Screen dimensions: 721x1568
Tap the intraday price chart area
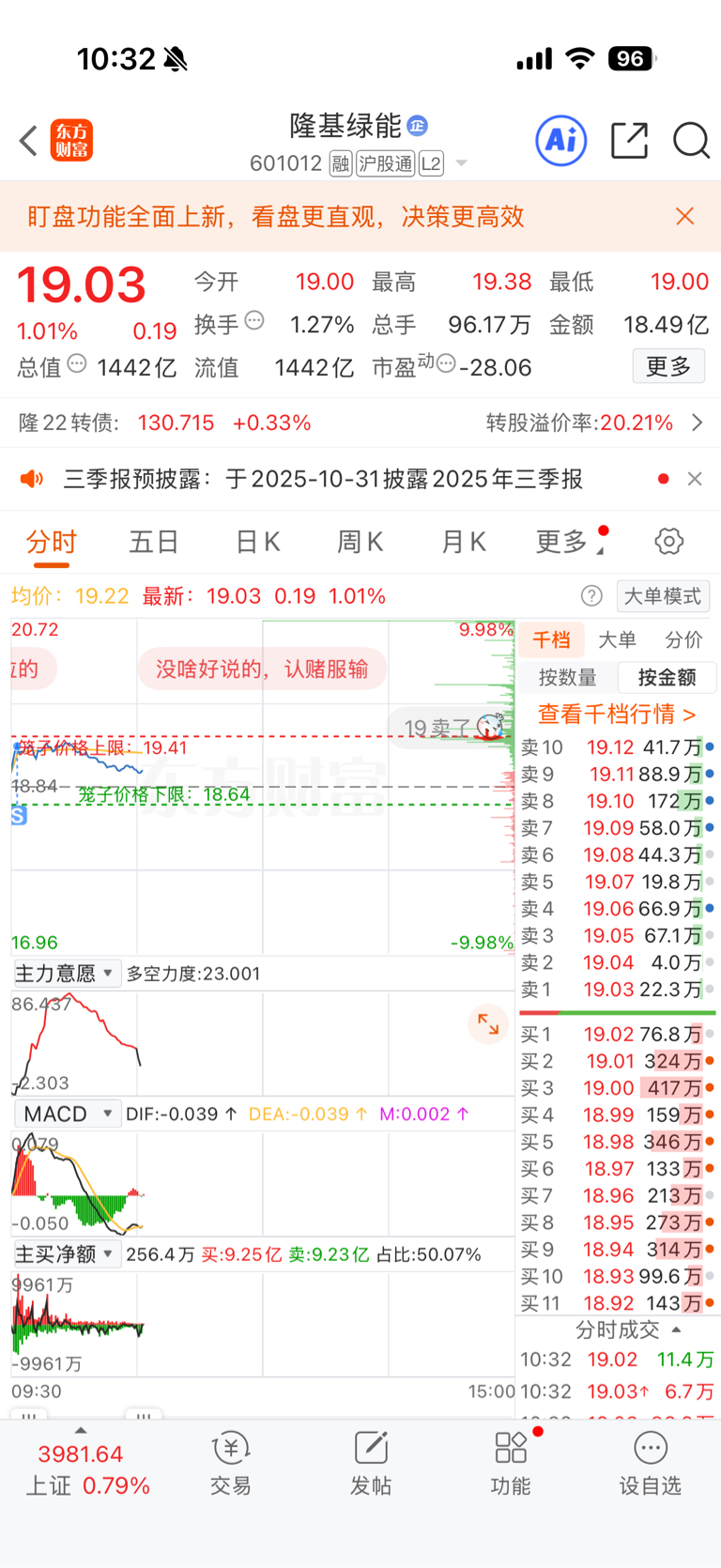point(263,787)
